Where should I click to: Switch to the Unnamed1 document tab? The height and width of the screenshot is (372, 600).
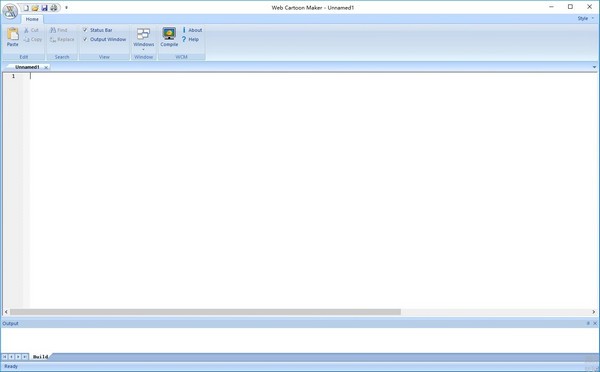[27, 67]
